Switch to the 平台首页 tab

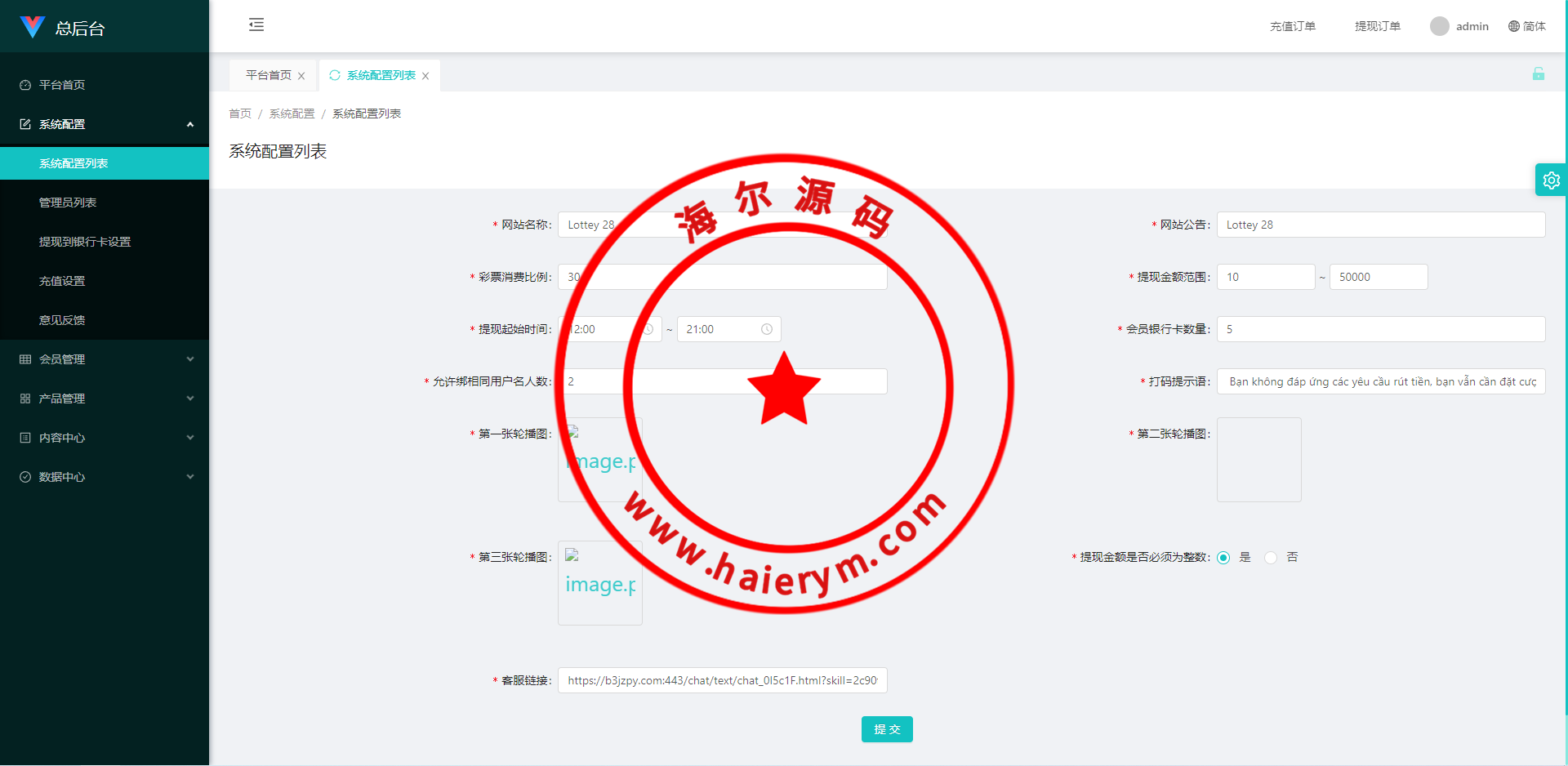pyautogui.click(x=269, y=75)
